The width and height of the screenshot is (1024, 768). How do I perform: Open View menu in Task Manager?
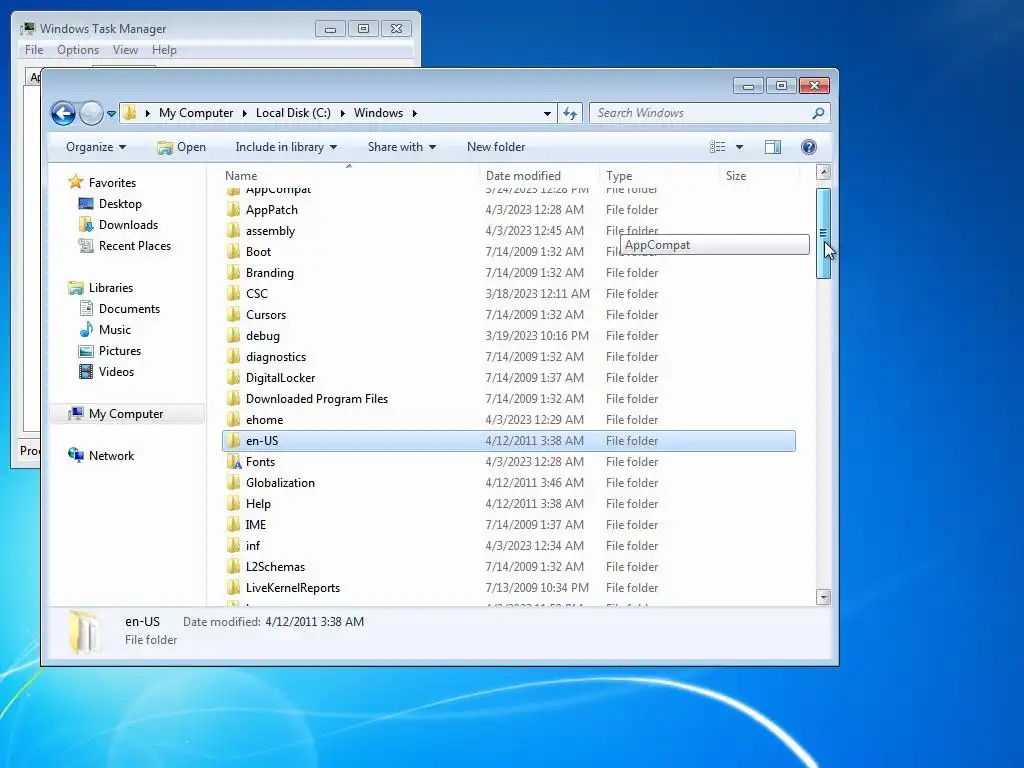(125, 50)
